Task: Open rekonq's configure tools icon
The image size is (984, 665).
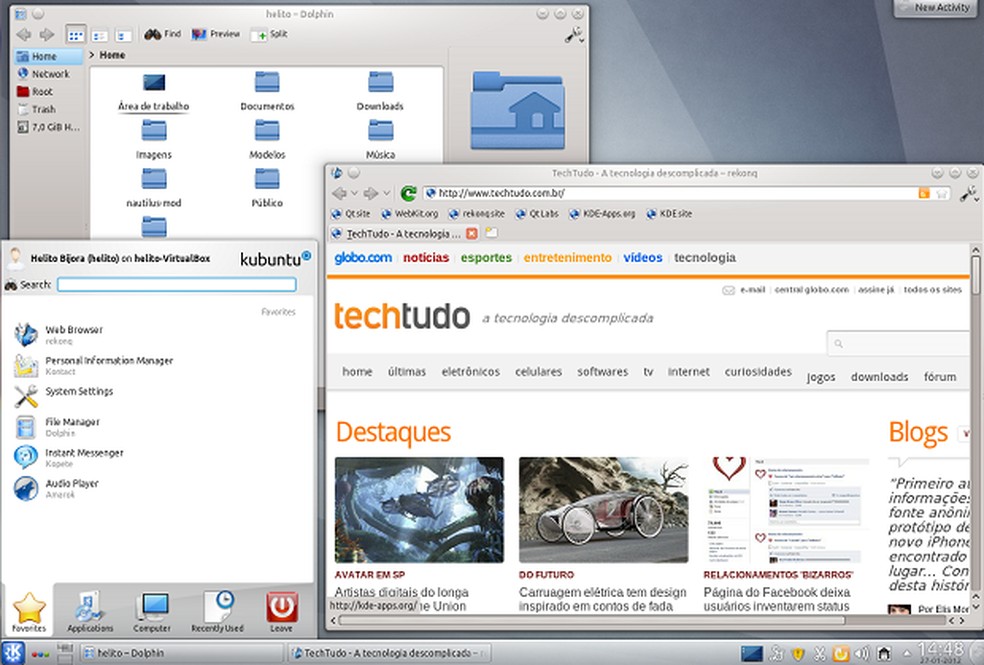Action: 969,192
